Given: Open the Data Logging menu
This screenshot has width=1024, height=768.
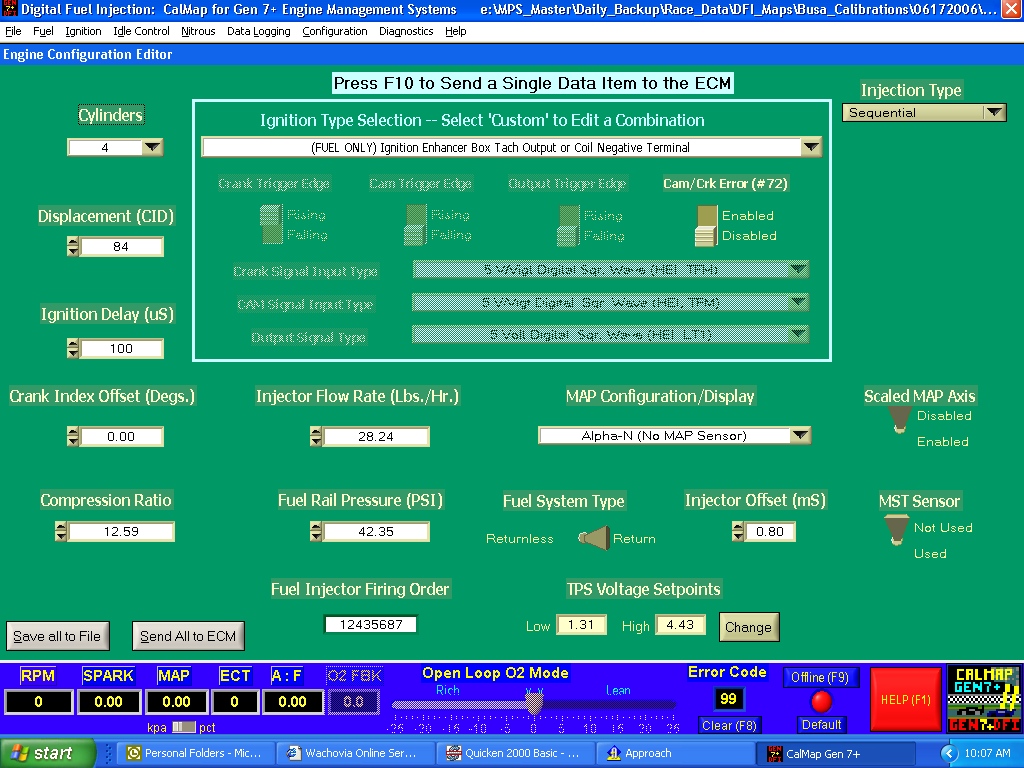Looking at the screenshot, I should point(259,31).
